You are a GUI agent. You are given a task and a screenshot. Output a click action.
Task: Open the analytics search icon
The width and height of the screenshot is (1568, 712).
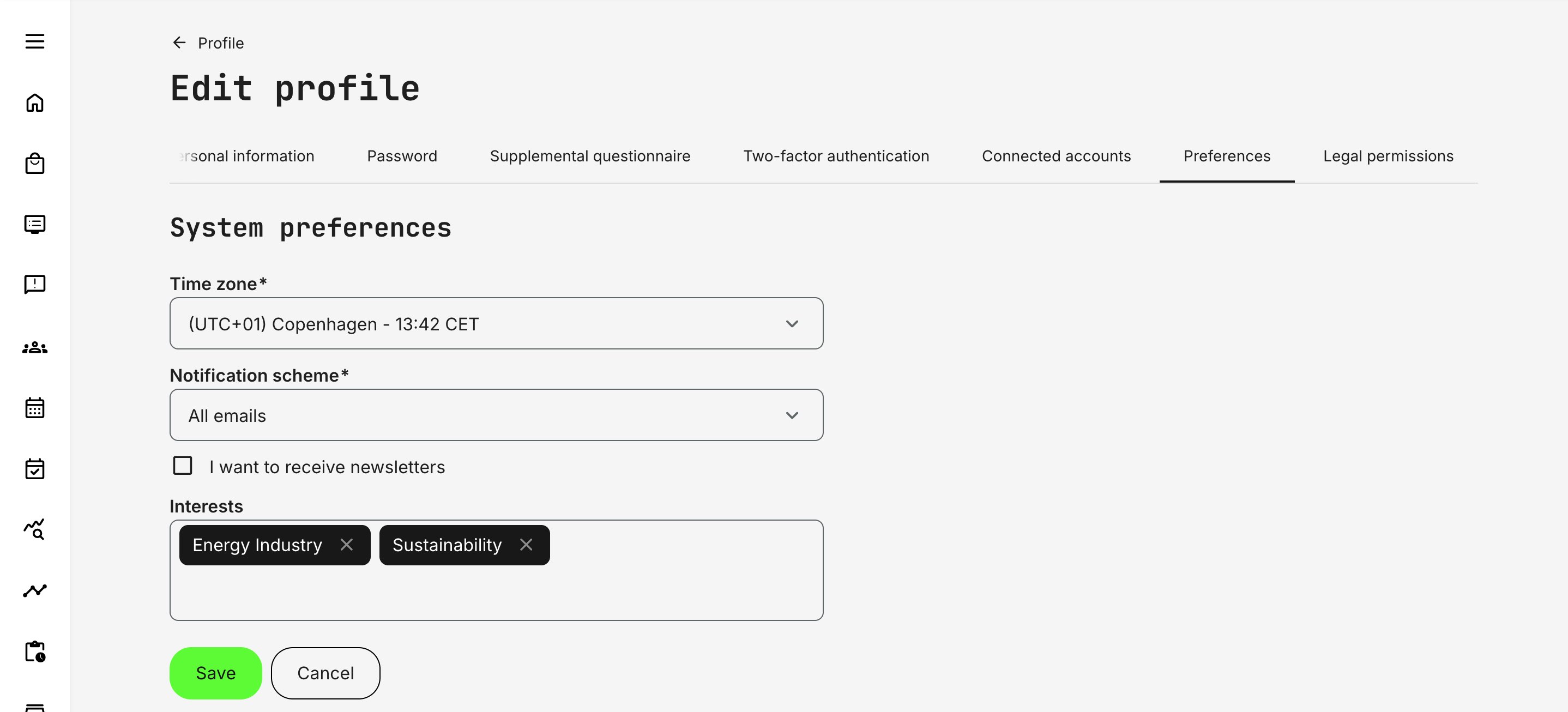tap(35, 529)
